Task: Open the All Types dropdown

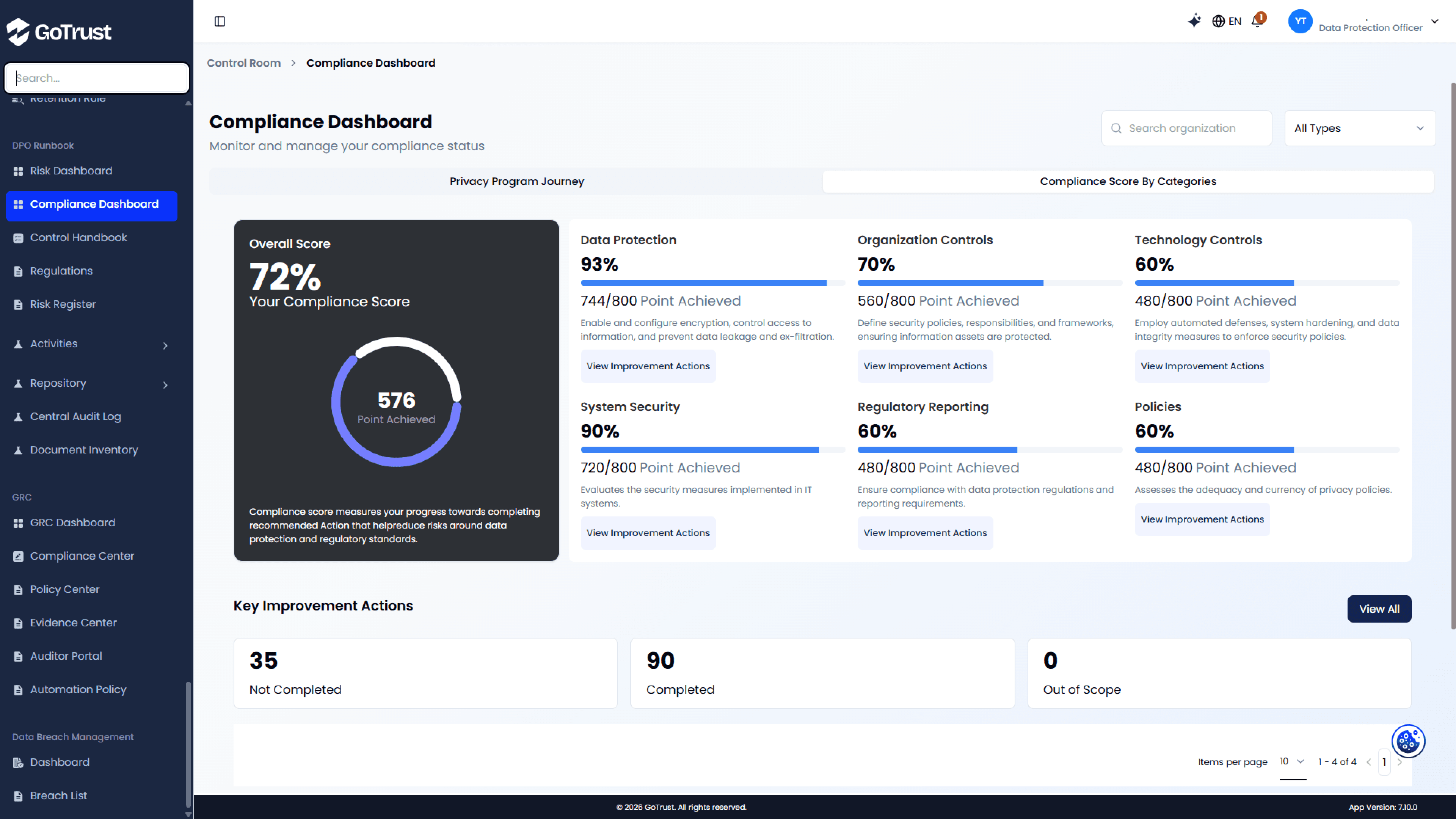Action: (x=1359, y=128)
